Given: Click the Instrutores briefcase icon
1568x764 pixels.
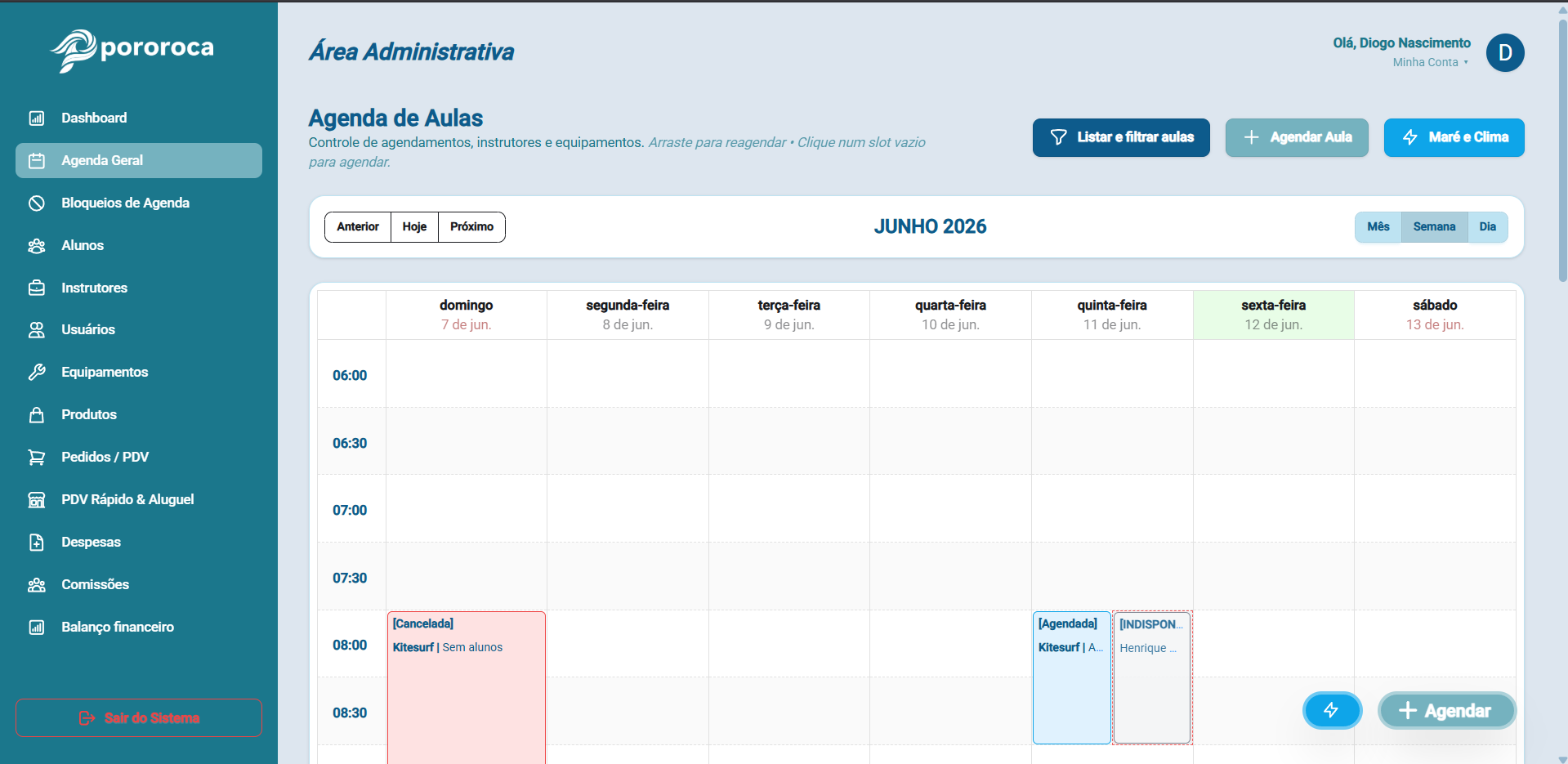Looking at the screenshot, I should pyautogui.click(x=37, y=288).
